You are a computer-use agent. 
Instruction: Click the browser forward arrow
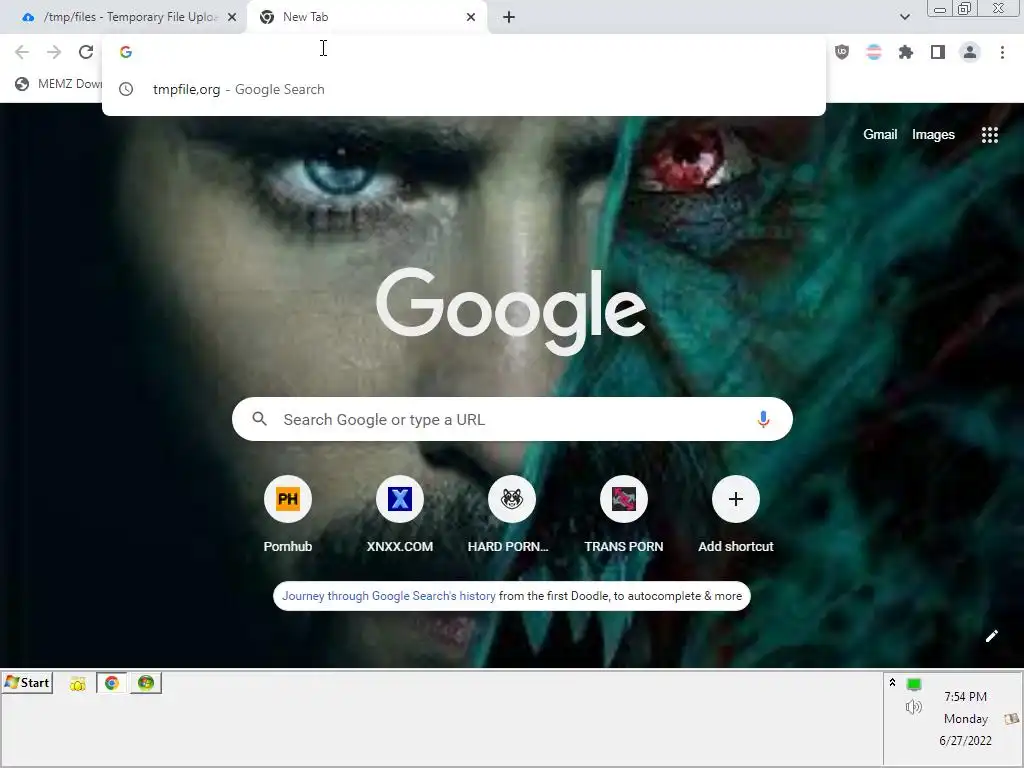pos(54,52)
